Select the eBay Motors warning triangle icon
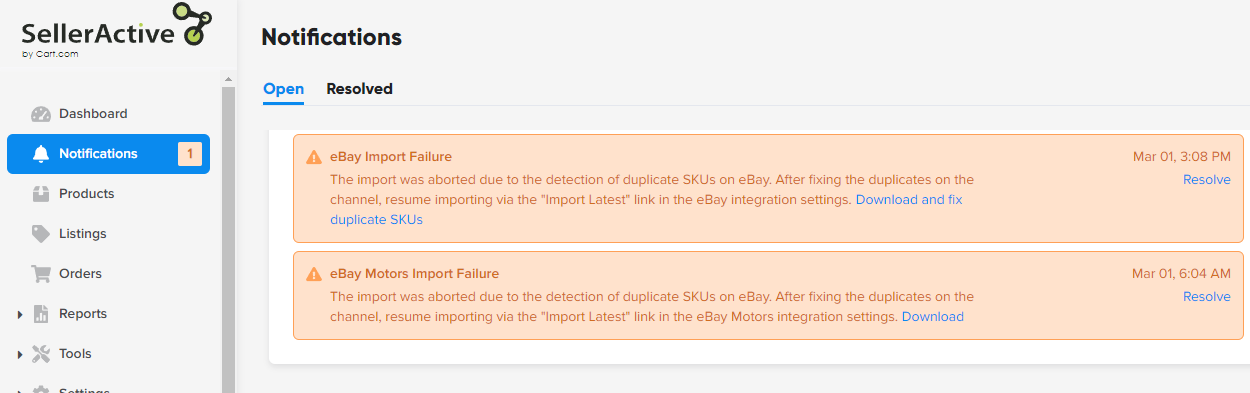Screen dimensions: 1250x393 [314, 274]
